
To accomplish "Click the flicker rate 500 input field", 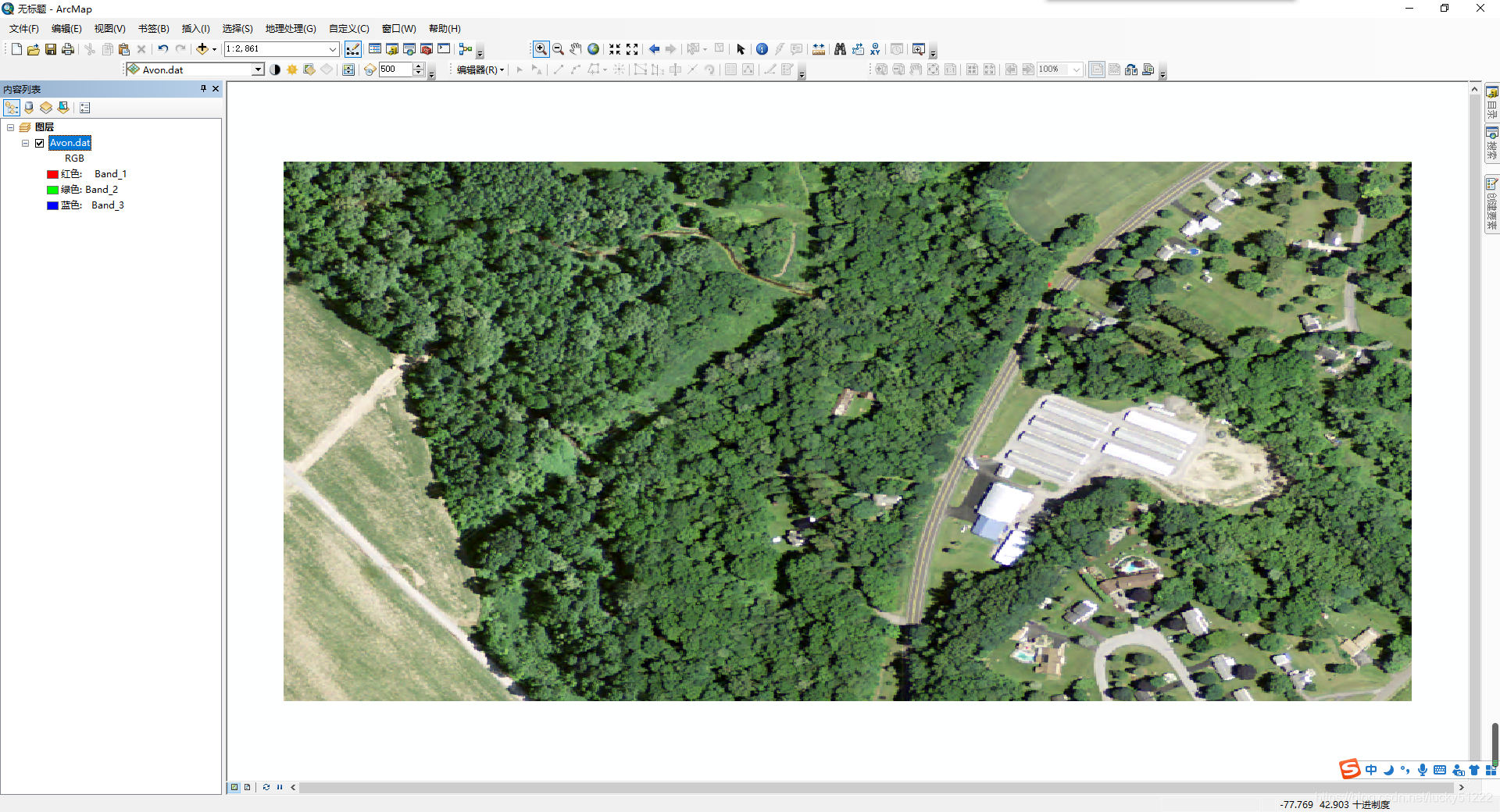I will (395, 69).
